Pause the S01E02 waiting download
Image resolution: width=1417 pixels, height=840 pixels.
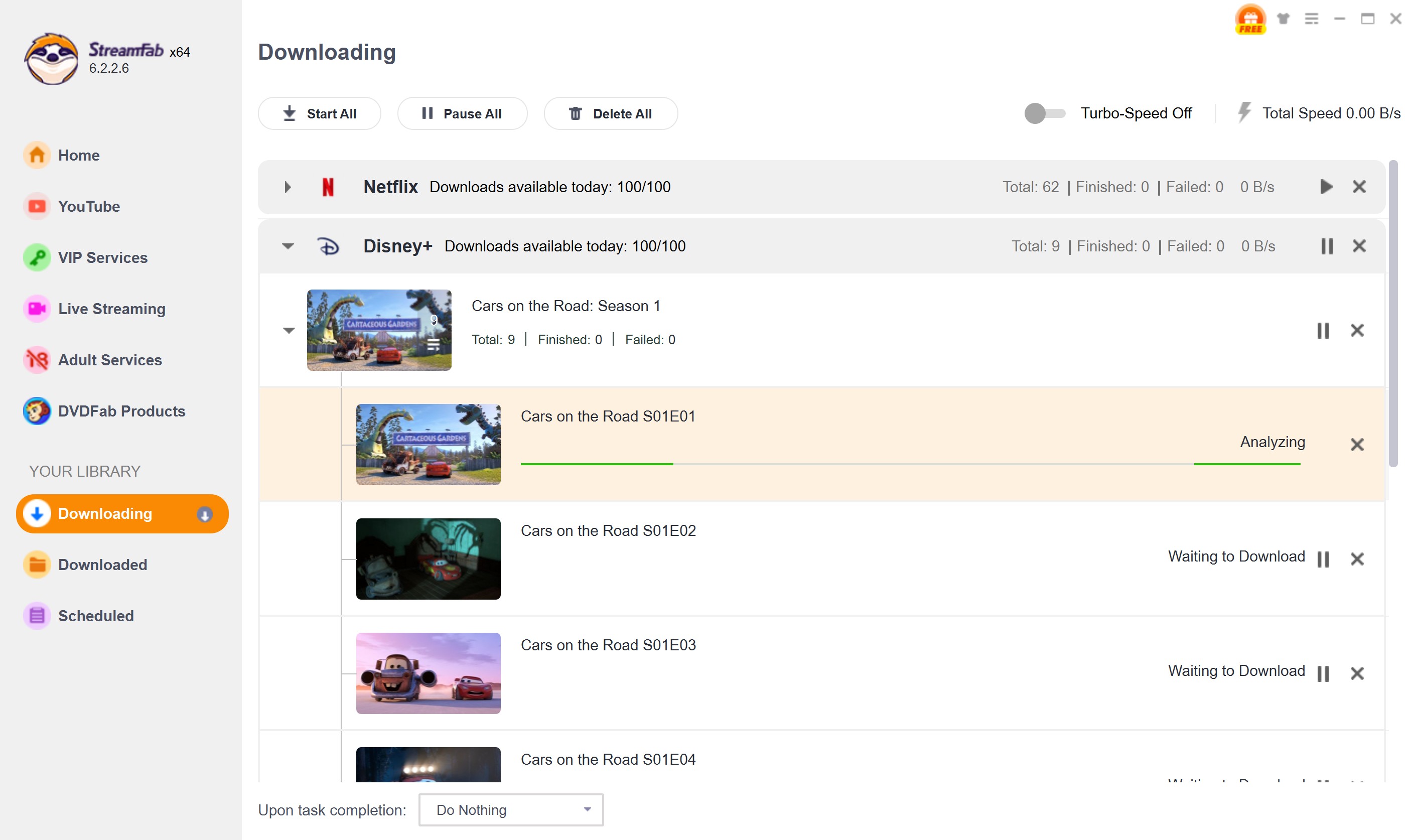click(1323, 559)
